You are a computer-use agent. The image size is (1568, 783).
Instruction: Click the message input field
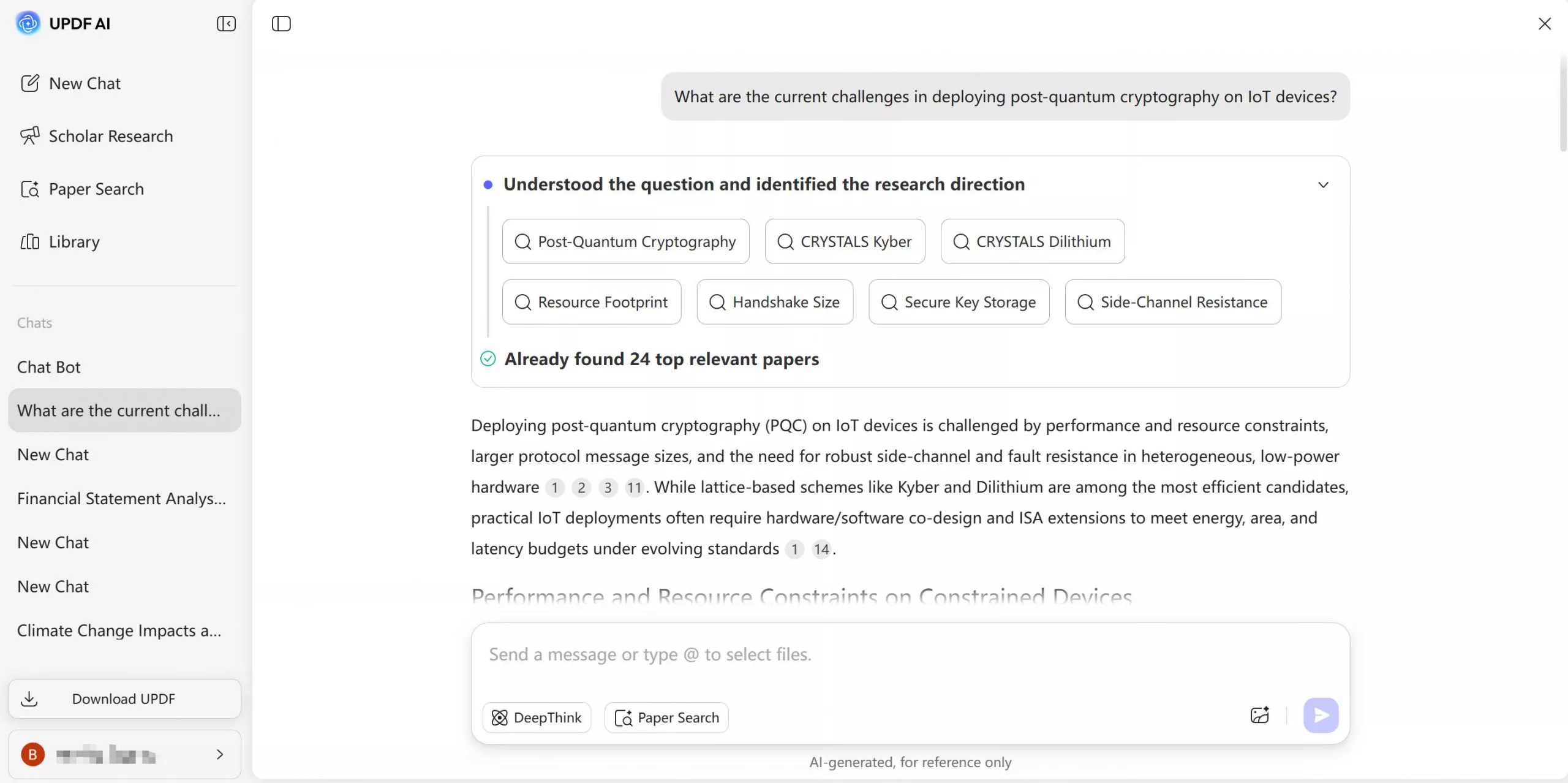858,654
